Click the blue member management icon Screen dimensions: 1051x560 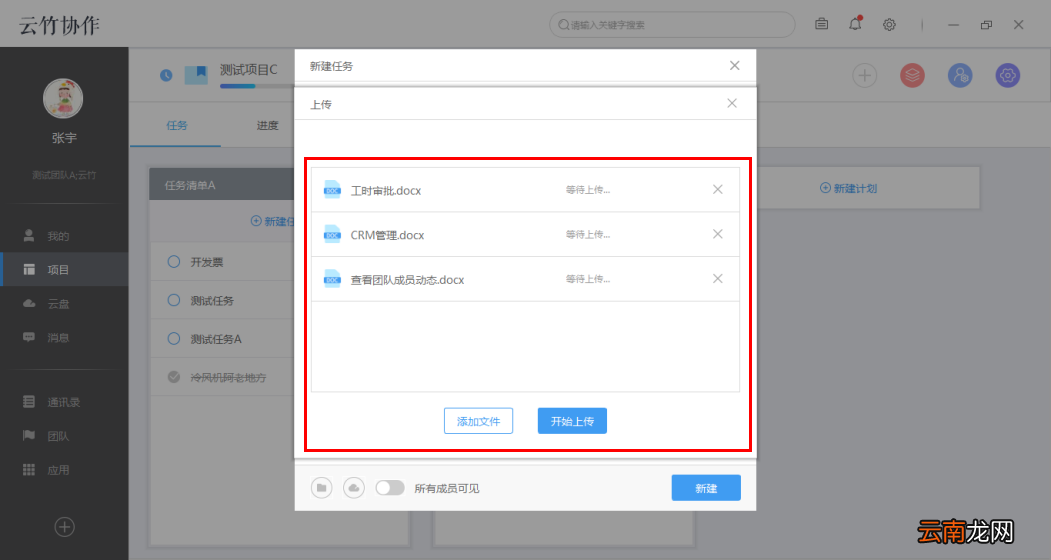tap(960, 75)
